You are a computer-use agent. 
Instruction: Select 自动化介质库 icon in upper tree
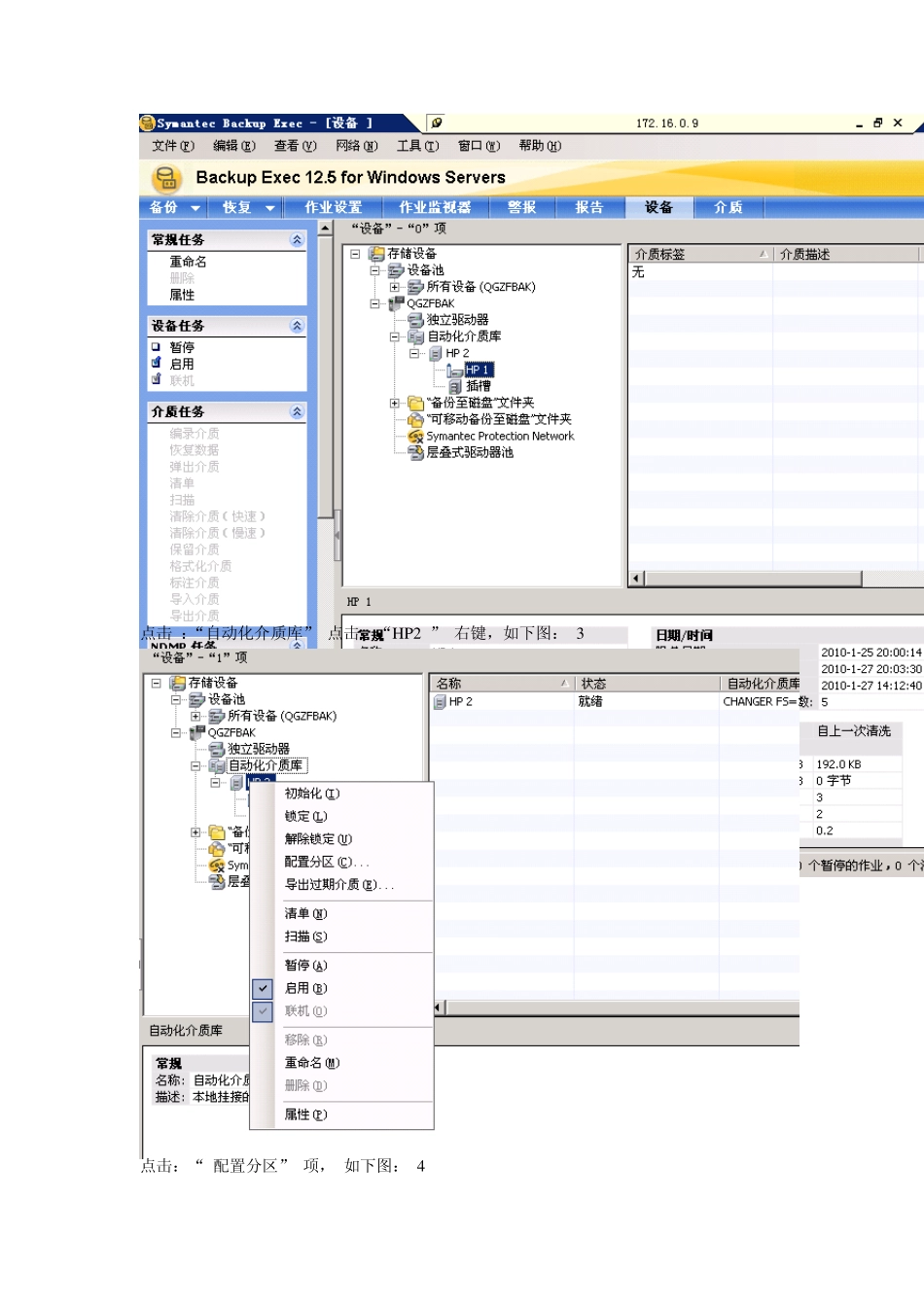[x=416, y=336]
